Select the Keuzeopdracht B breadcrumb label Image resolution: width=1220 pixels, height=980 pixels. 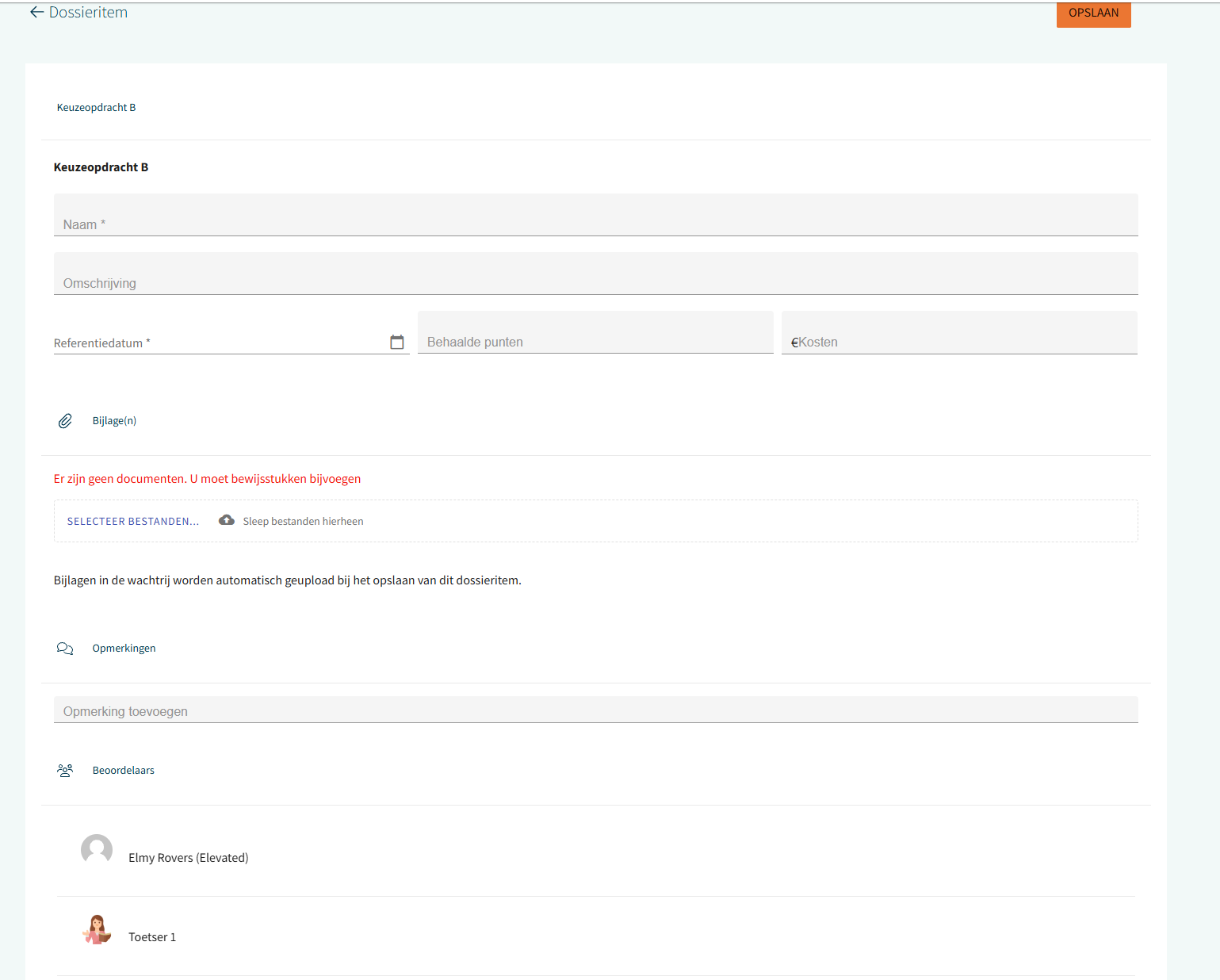tap(96, 108)
